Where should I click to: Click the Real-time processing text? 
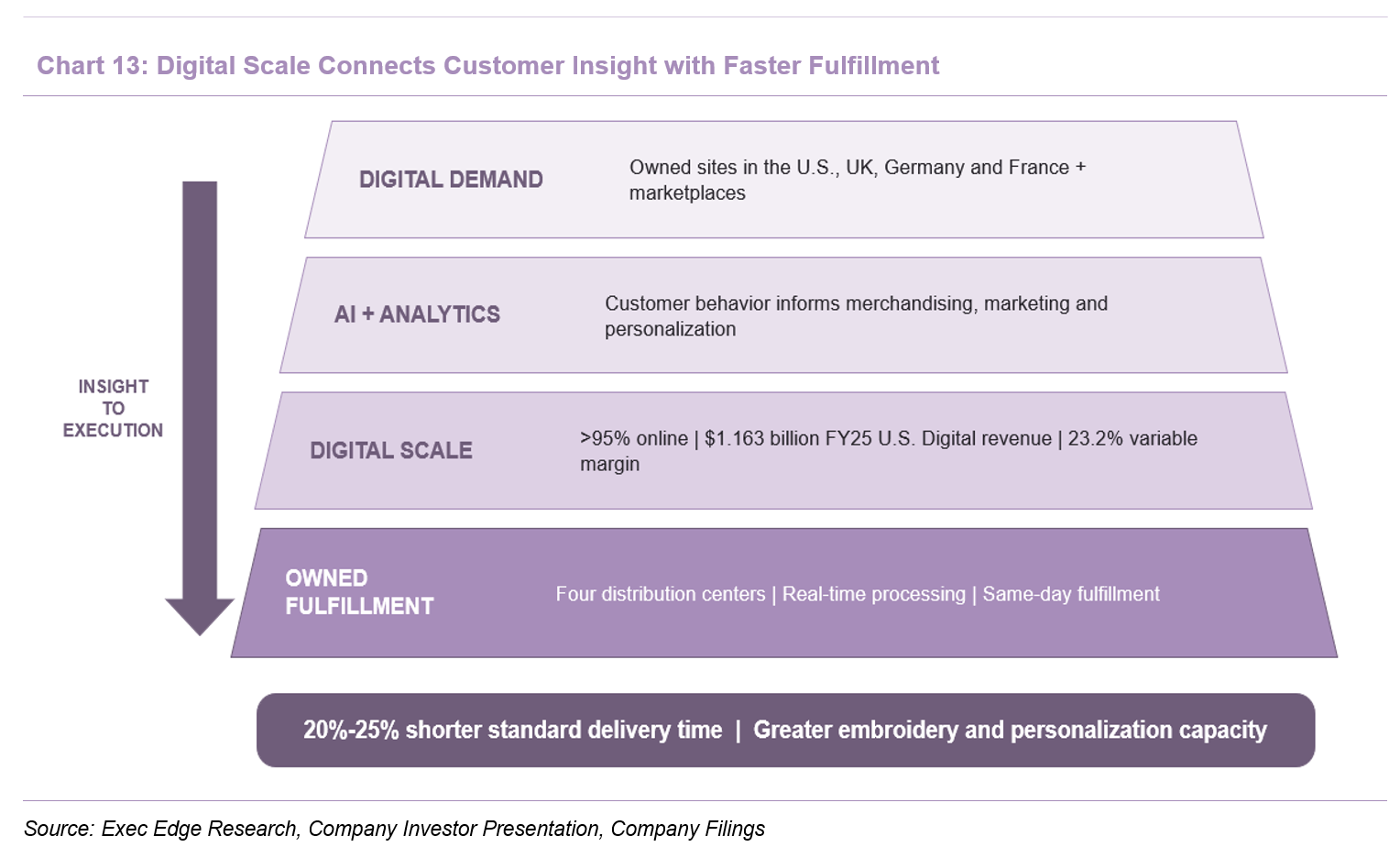point(873,594)
